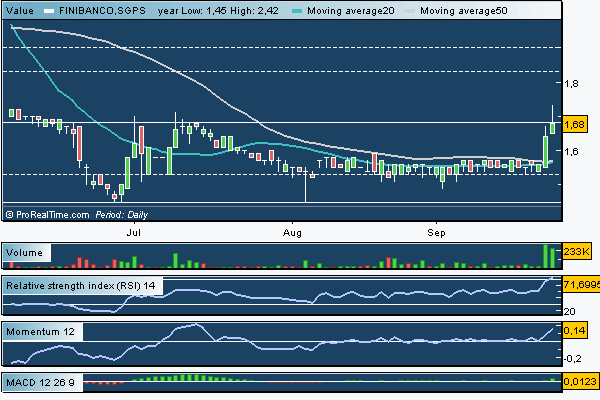Click the 'Relative strength index (RSI) 14' label
The width and height of the screenshot is (600, 400).
point(81,286)
